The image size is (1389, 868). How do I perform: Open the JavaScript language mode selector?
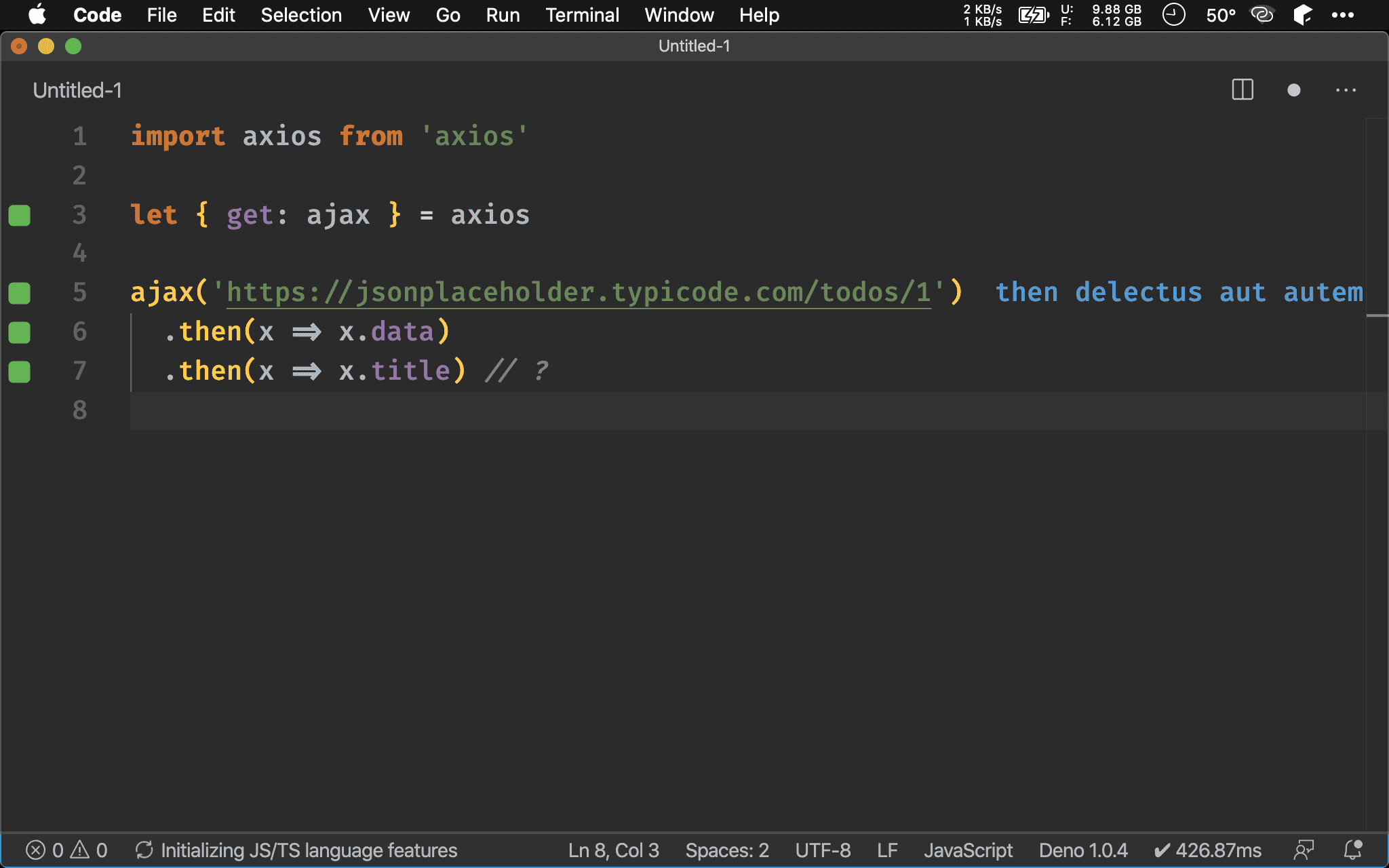point(968,850)
